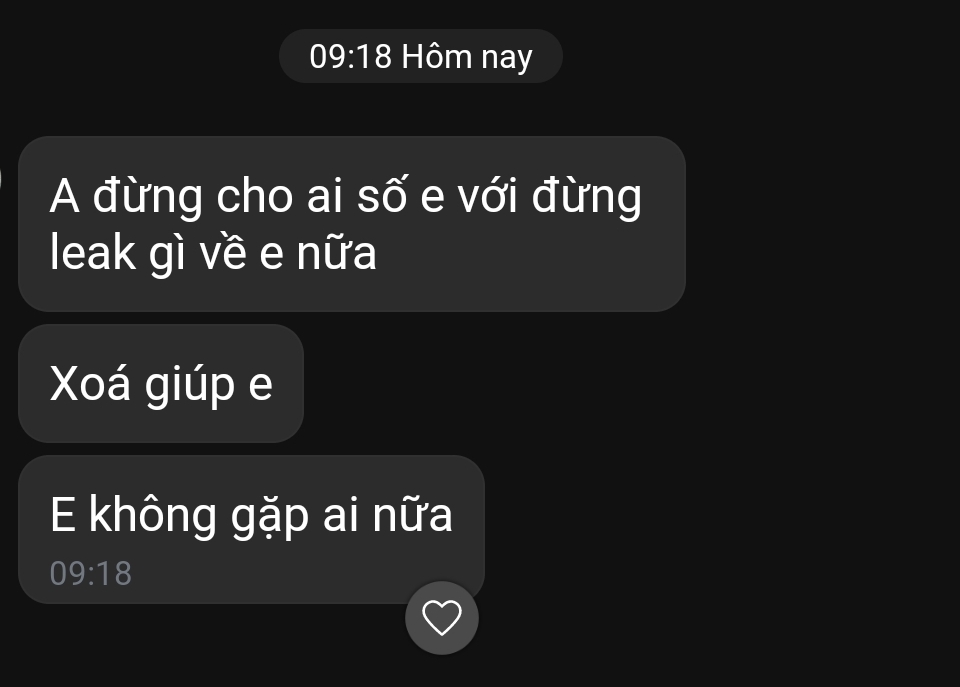Screen dimensions: 960x687
Task: Click "nữa" at end of first message
Action: [336, 253]
